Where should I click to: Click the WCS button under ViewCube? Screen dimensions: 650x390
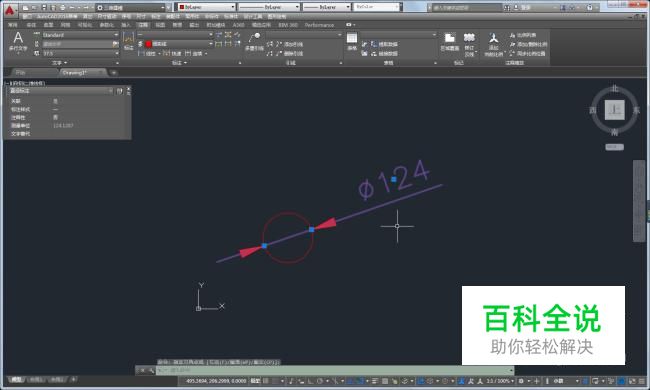pyautogui.click(x=614, y=147)
